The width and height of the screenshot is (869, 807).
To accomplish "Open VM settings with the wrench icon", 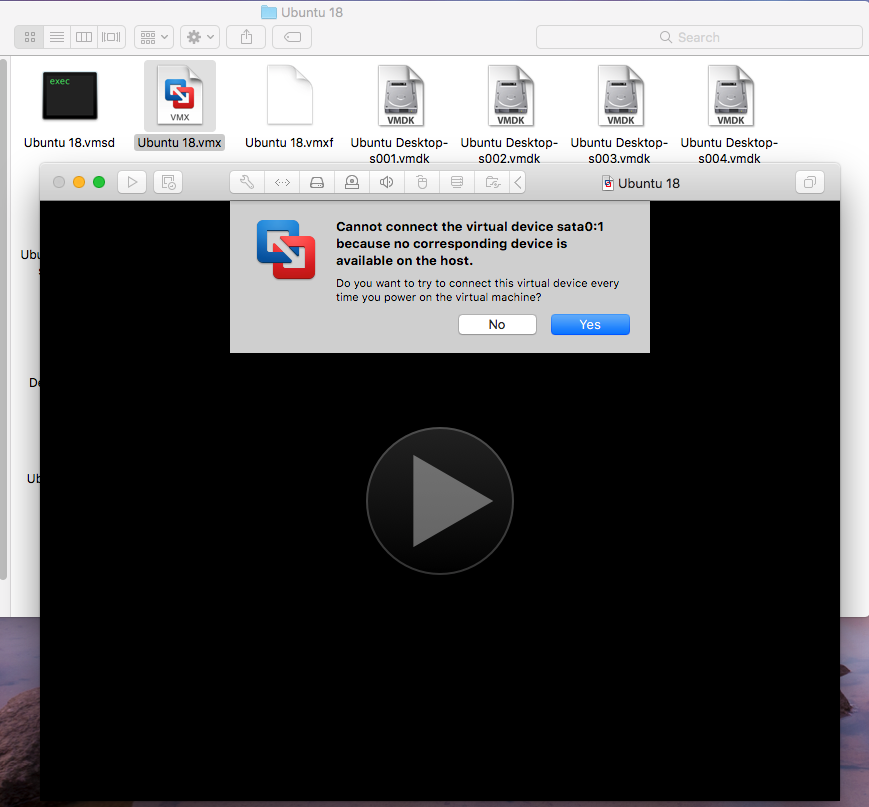I will click(247, 182).
